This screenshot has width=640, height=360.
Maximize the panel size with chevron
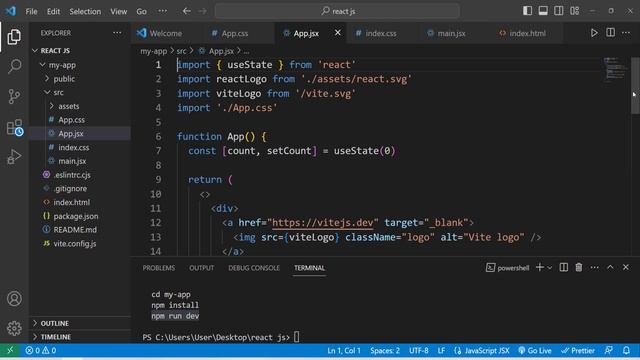coord(610,267)
